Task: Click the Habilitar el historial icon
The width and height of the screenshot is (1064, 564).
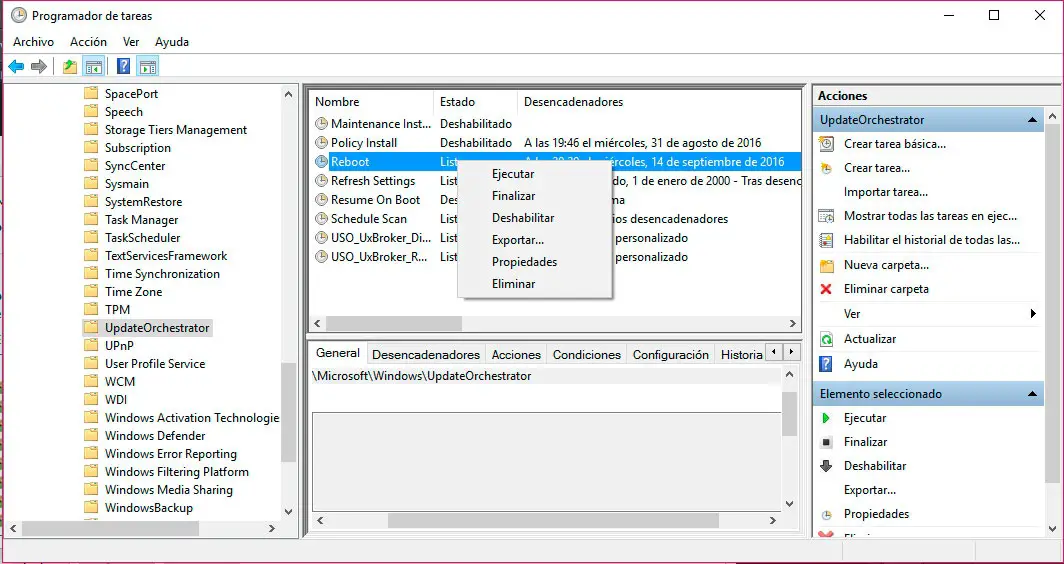Action: pyautogui.click(x=826, y=240)
